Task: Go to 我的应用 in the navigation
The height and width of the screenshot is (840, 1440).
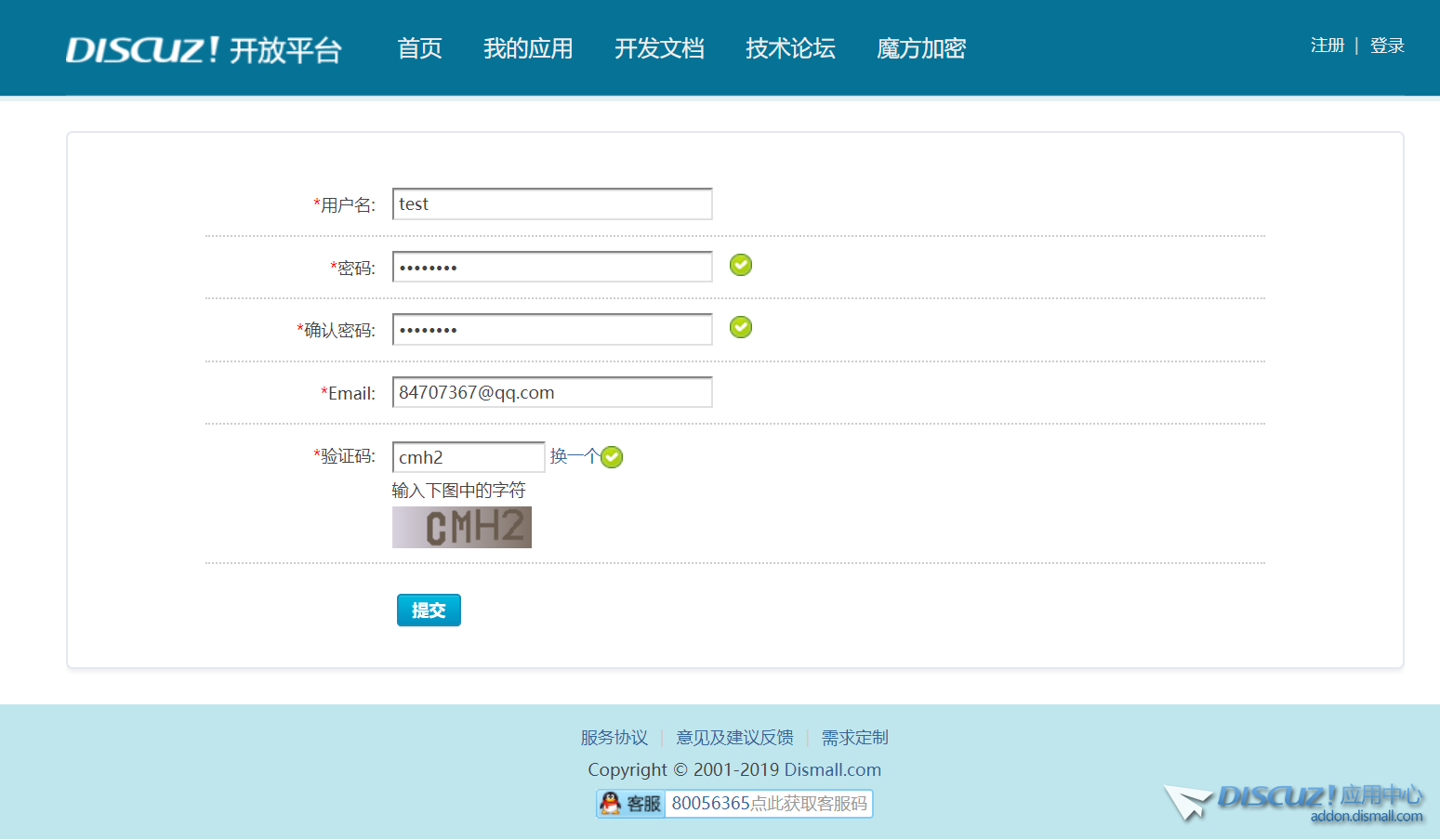Action: pyautogui.click(x=528, y=48)
